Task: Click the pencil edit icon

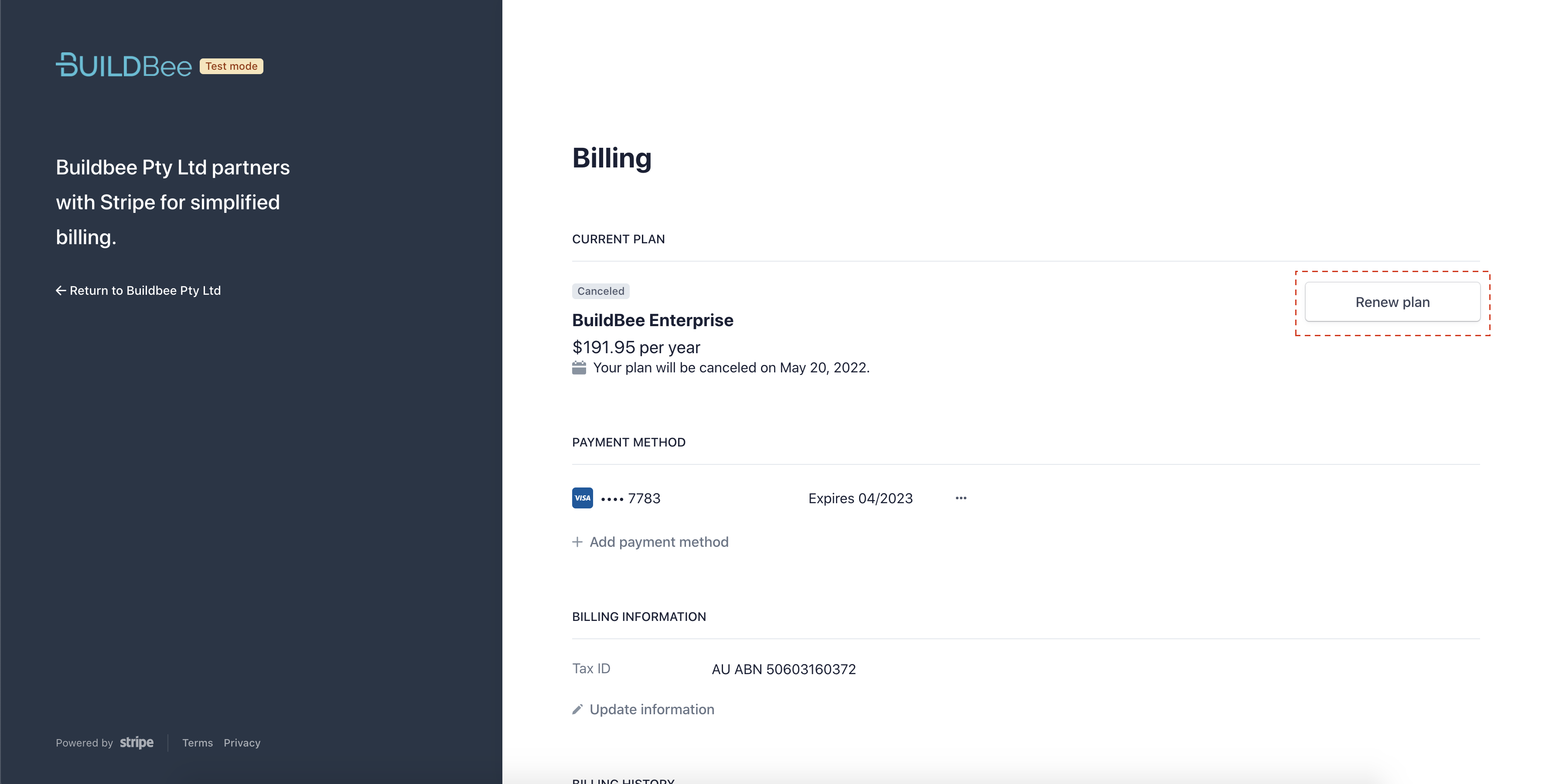Action: [577, 709]
